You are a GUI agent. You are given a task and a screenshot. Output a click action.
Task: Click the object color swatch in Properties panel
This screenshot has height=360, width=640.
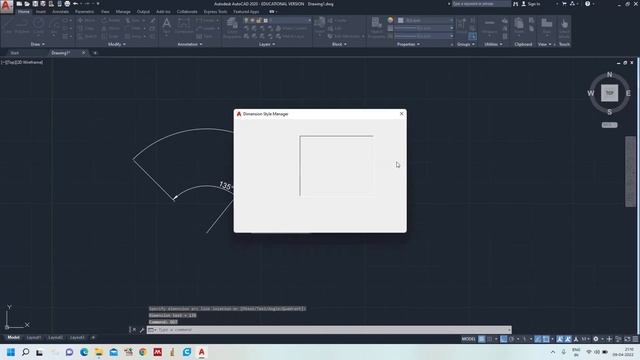pyautogui.click(x=390, y=20)
